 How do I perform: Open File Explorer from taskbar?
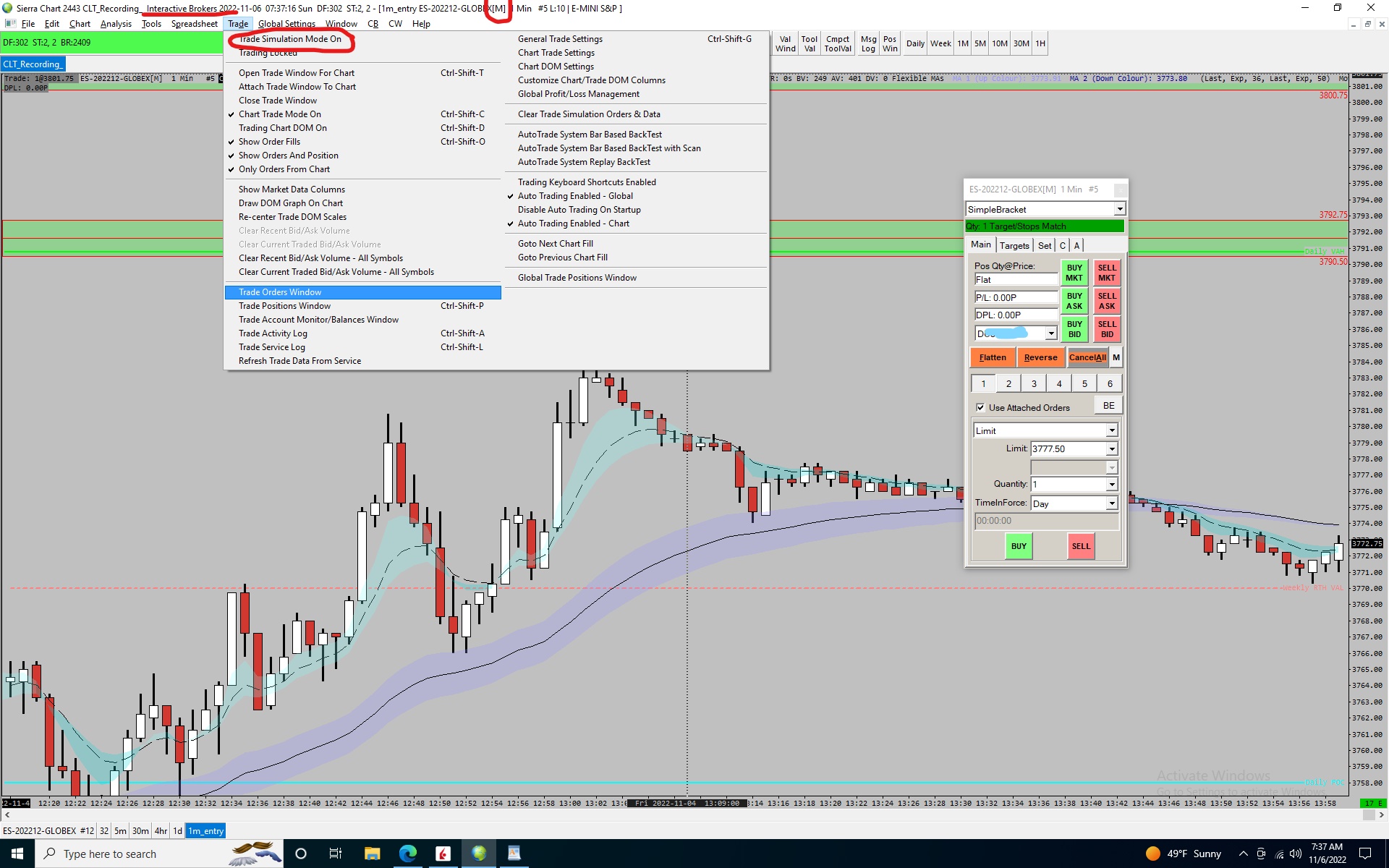pyautogui.click(x=372, y=854)
